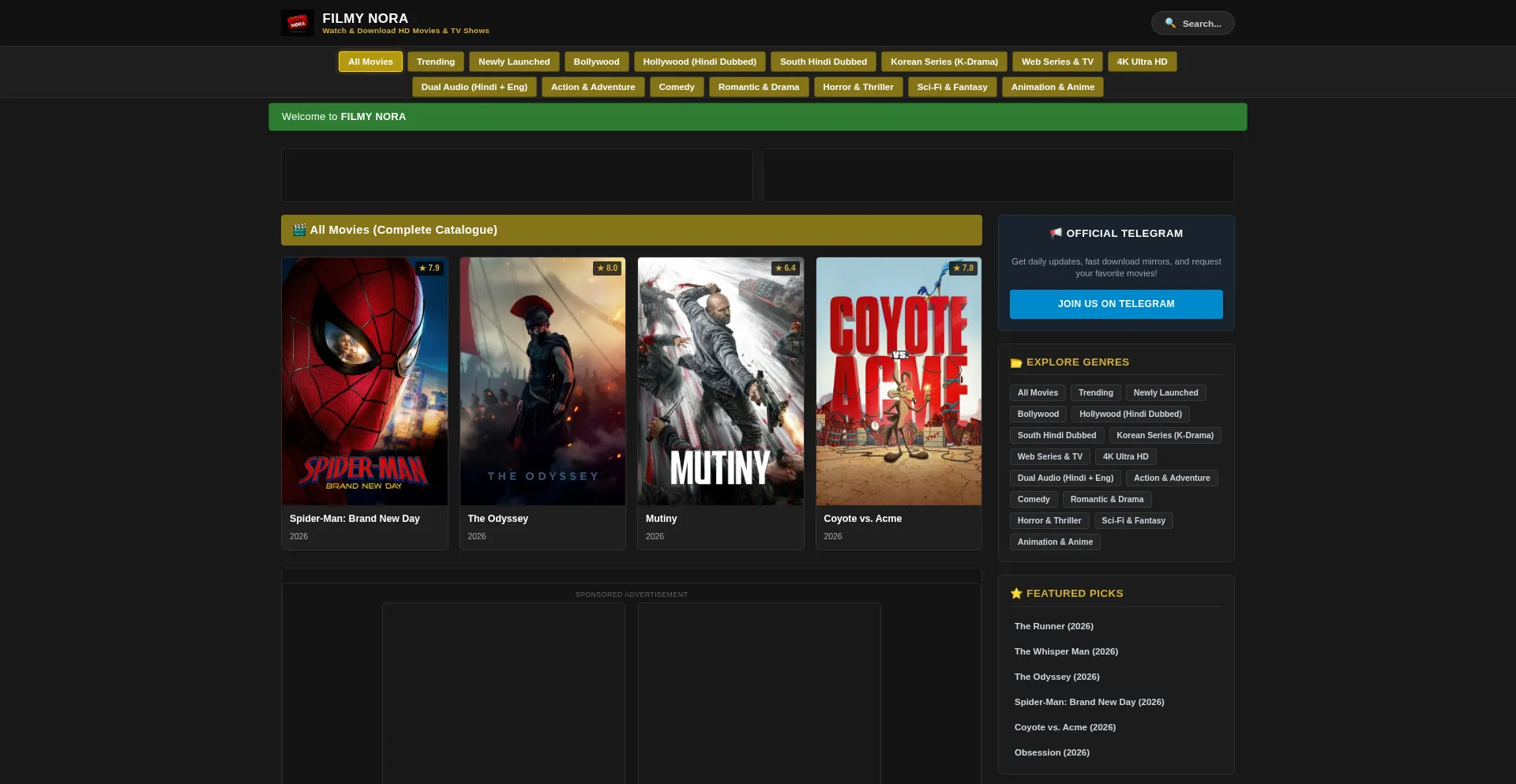Click the 6.4 rating badge on Mutiny
1516x784 pixels.
[786, 268]
